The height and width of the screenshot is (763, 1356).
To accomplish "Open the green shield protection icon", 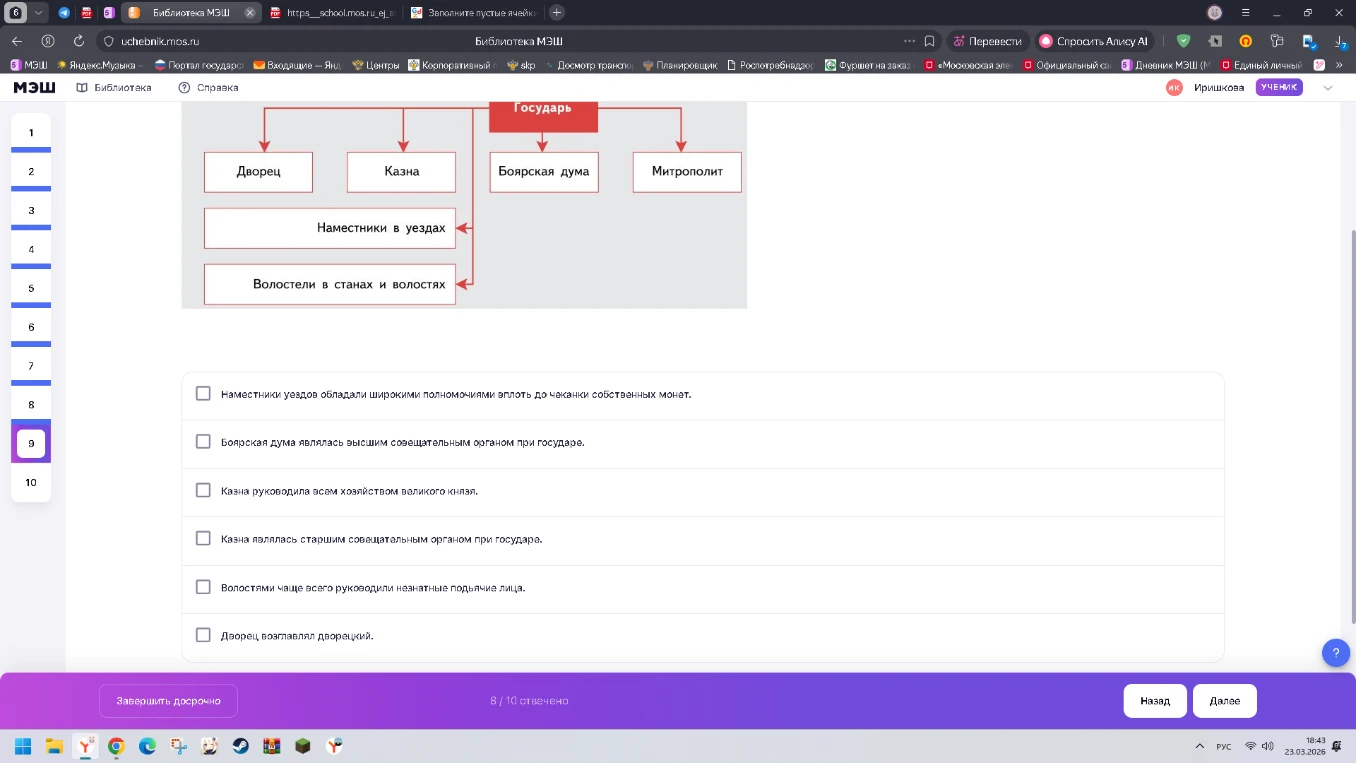I will [x=1184, y=41].
